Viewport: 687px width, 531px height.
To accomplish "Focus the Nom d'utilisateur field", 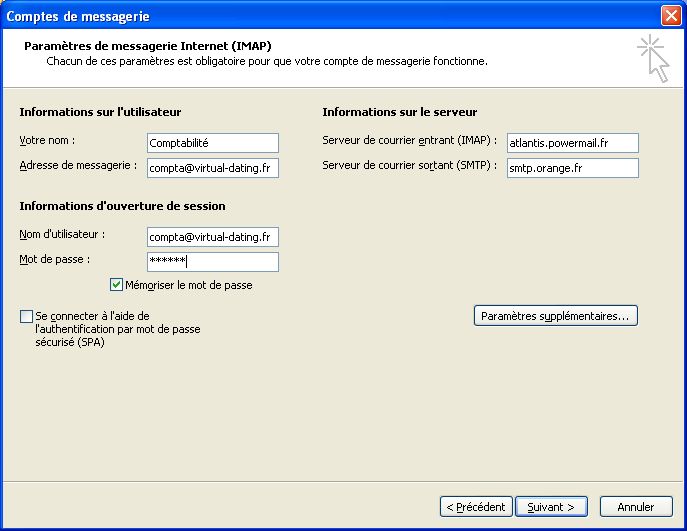I will click(212, 237).
